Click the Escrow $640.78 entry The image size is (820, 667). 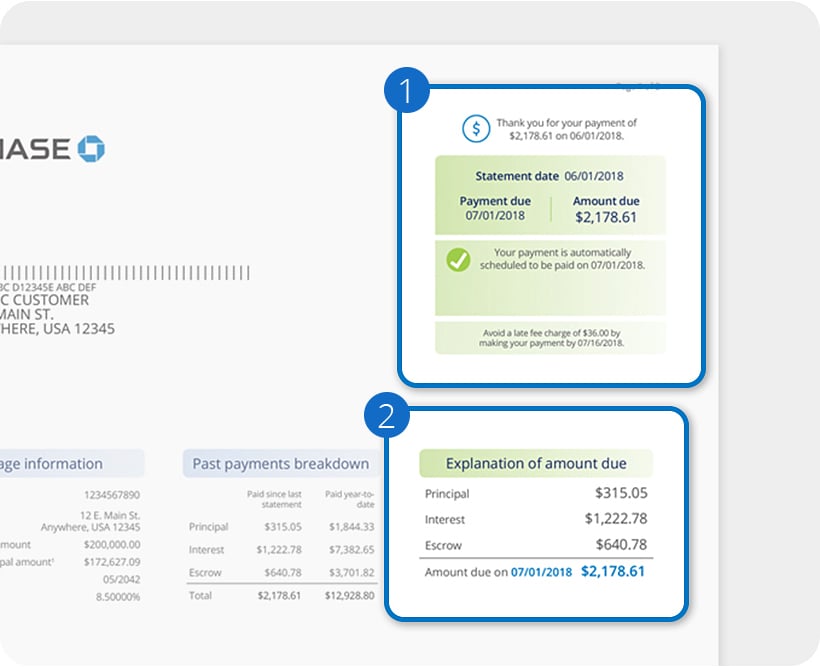pyautogui.click(x=535, y=547)
